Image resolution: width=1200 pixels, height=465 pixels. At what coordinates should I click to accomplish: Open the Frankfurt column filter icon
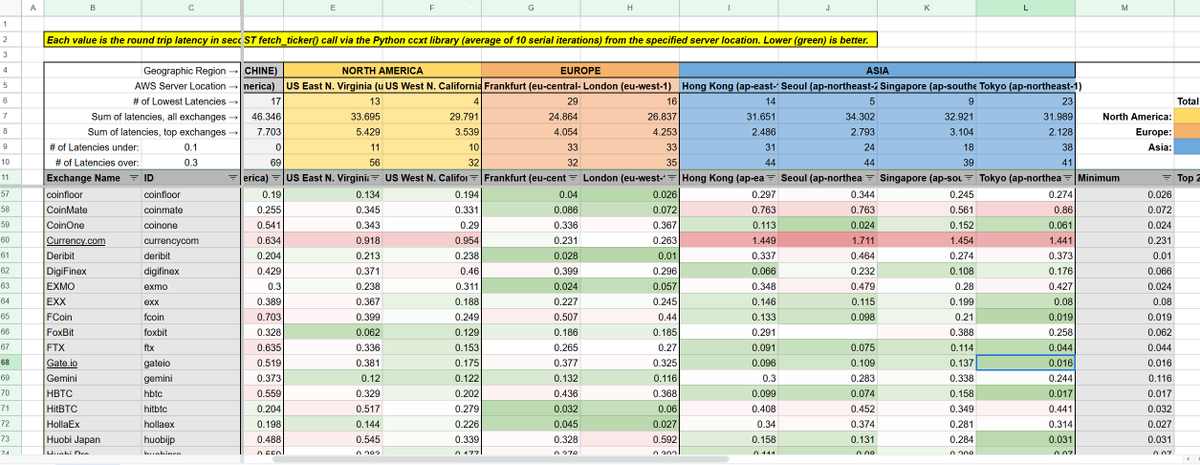click(572, 177)
